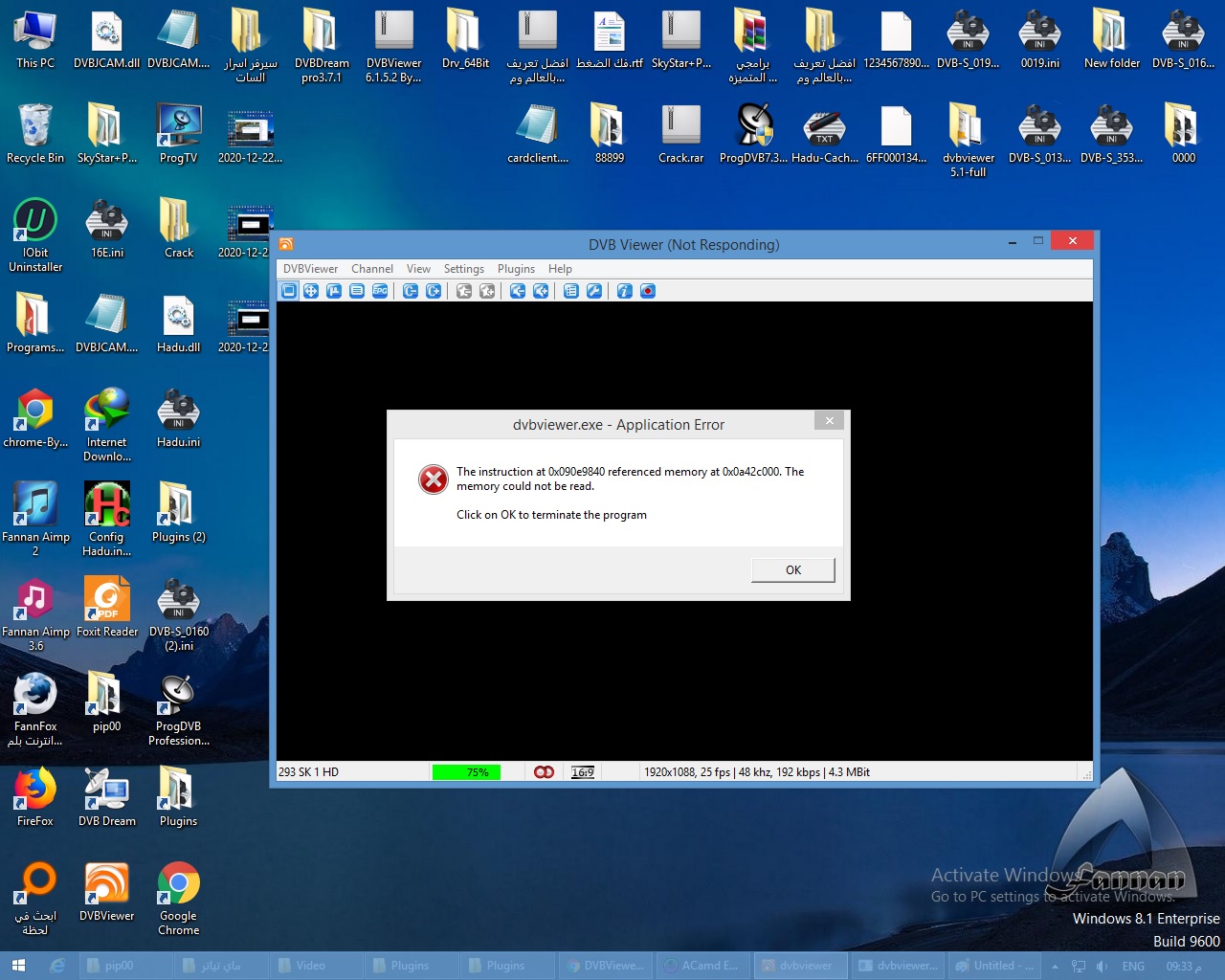Click the OSD lines toolbar icon
Screen dimensions: 1225x980
[x=357, y=291]
